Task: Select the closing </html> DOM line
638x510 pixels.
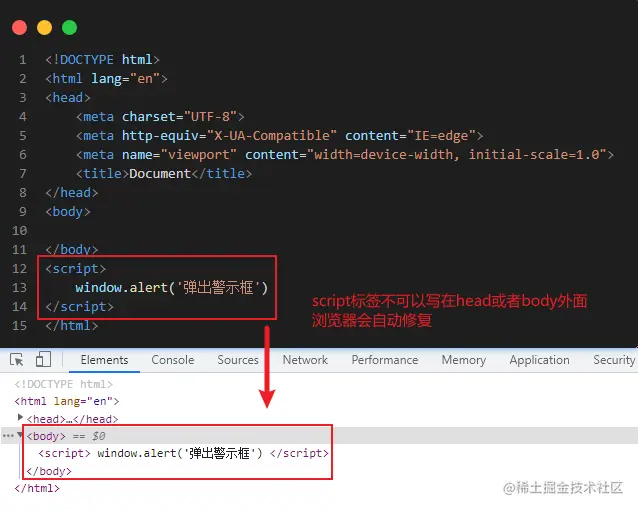Action: (37, 488)
